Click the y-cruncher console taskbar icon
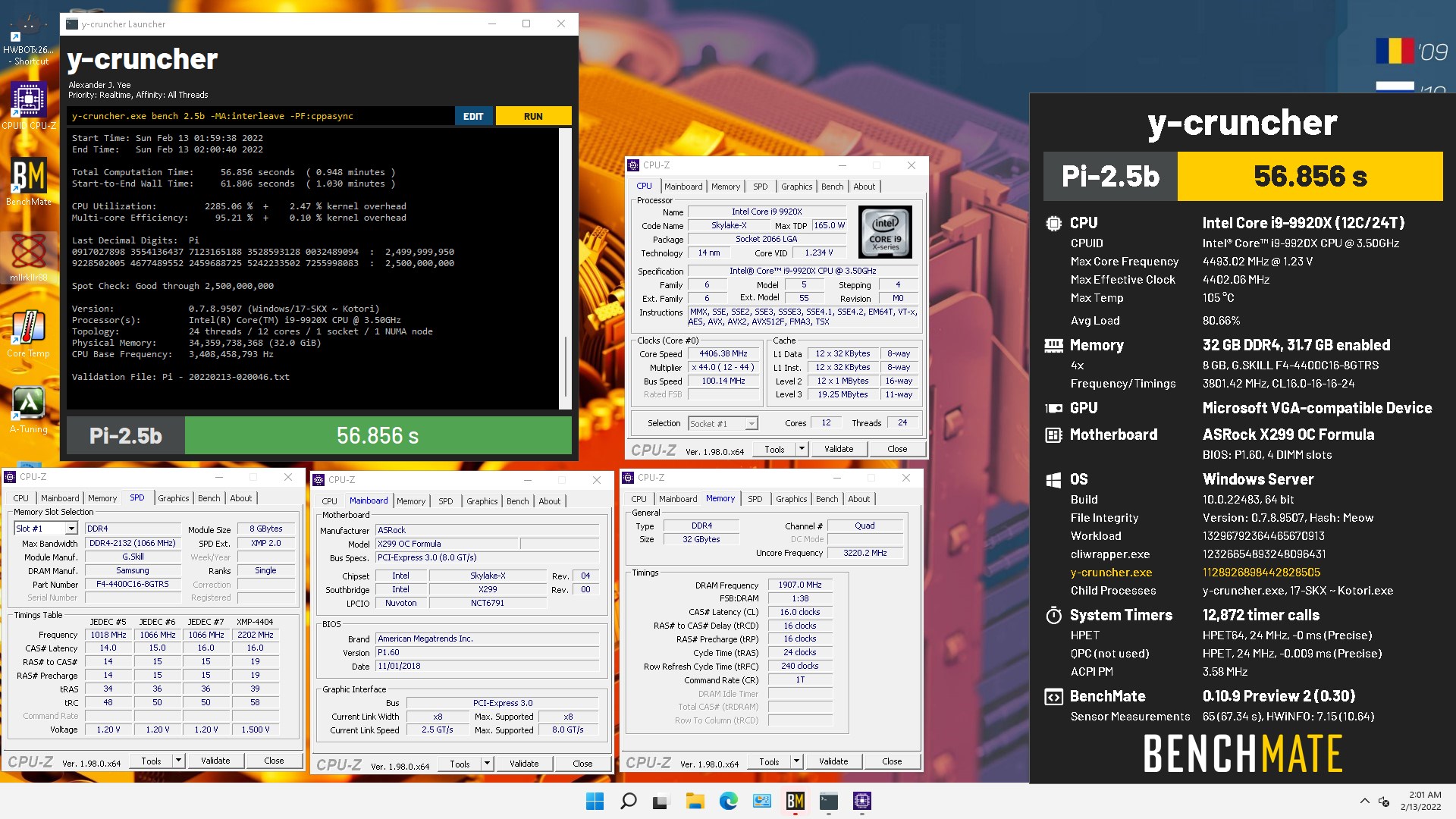Image resolution: width=1456 pixels, height=819 pixels. coord(828,801)
